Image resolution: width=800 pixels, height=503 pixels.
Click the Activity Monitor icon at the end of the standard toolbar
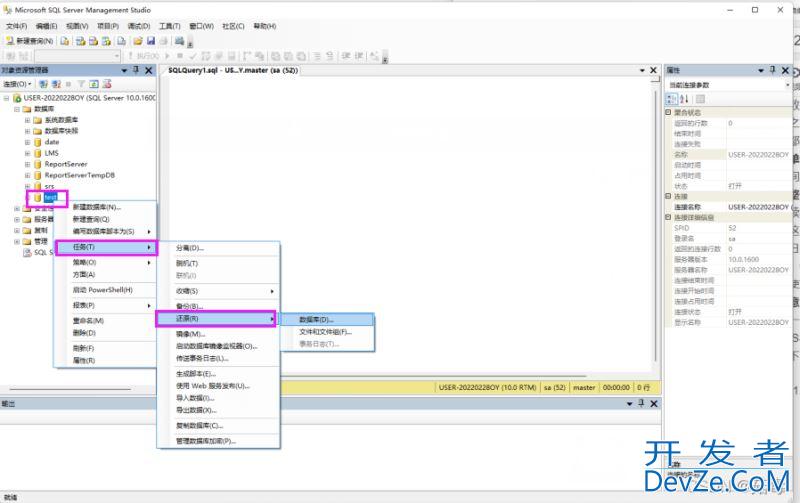pos(179,41)
